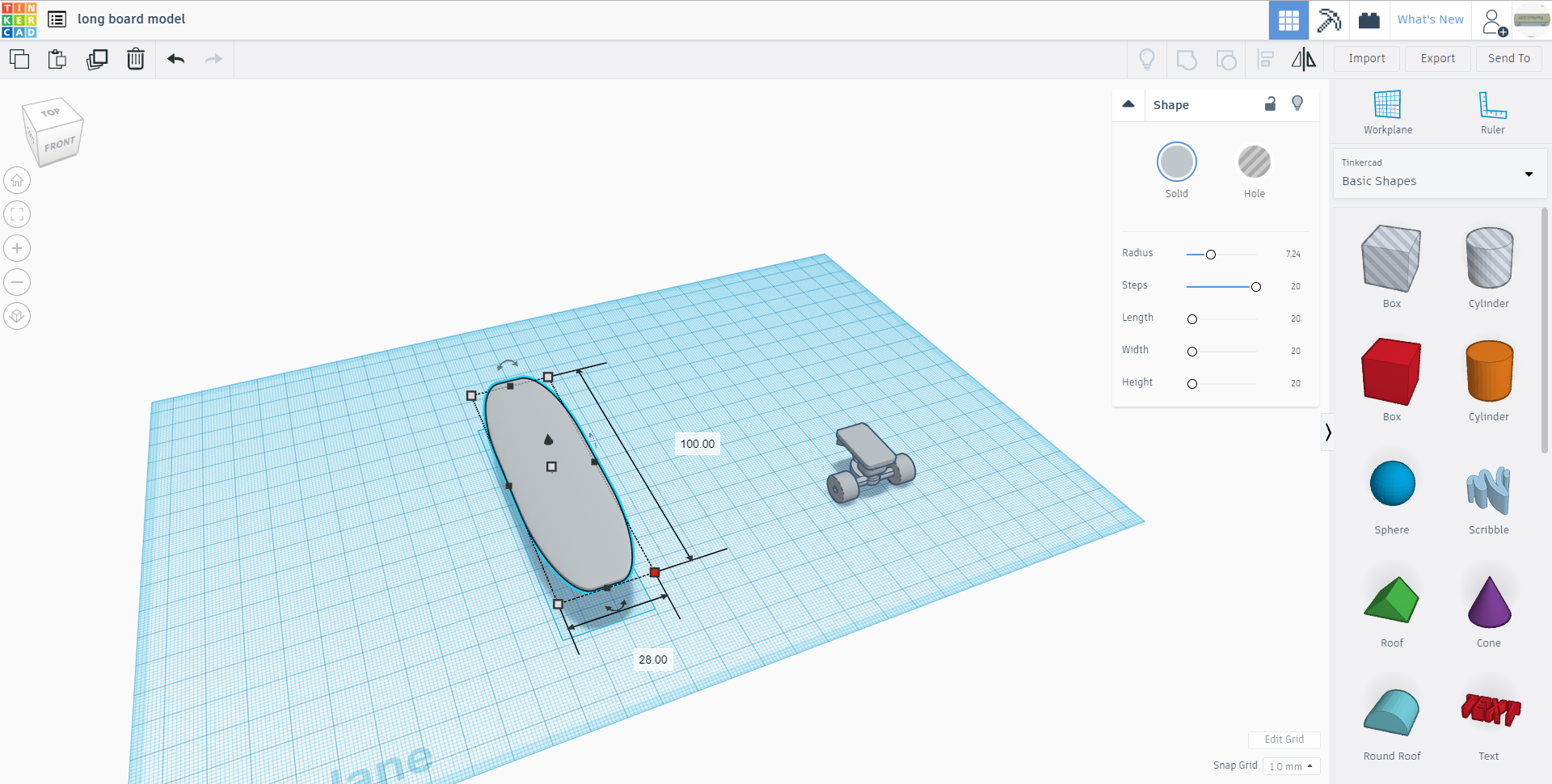Screen dimensions: 1552x784
Task: Collapse the Shape panel
Action: 1128,104
